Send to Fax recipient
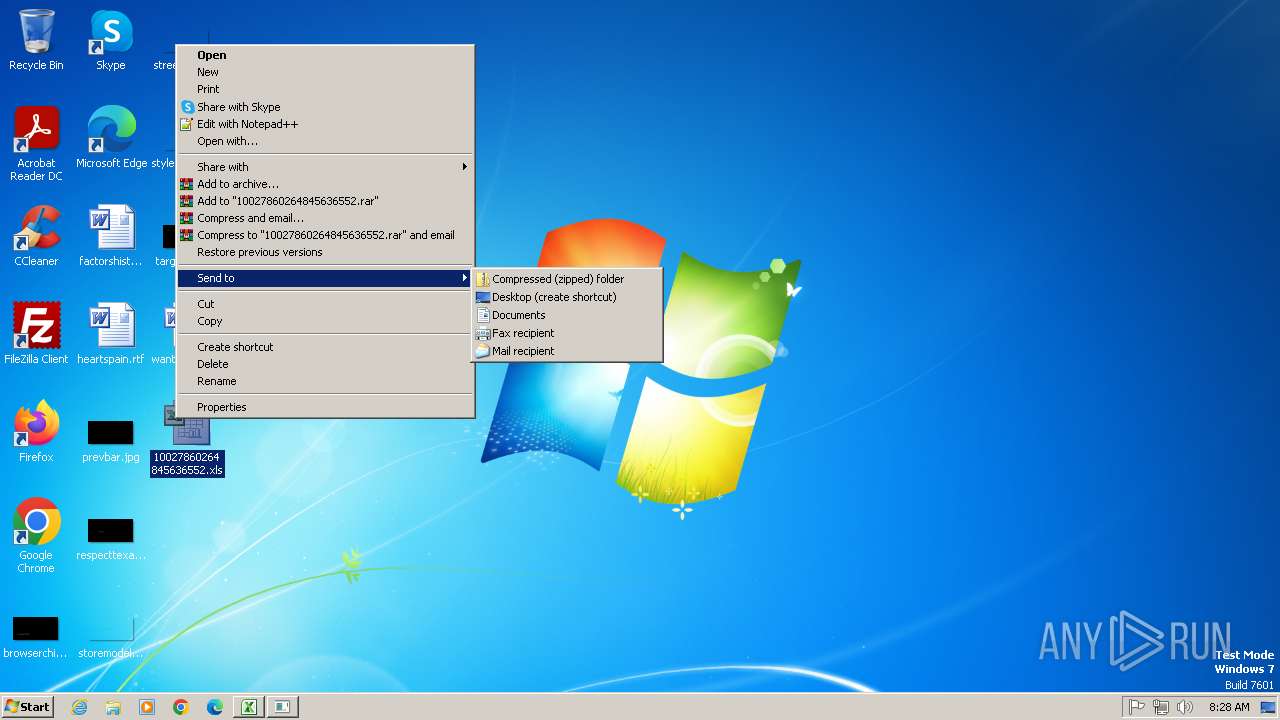Screen dimensions: 1280x720 [567, 333]
